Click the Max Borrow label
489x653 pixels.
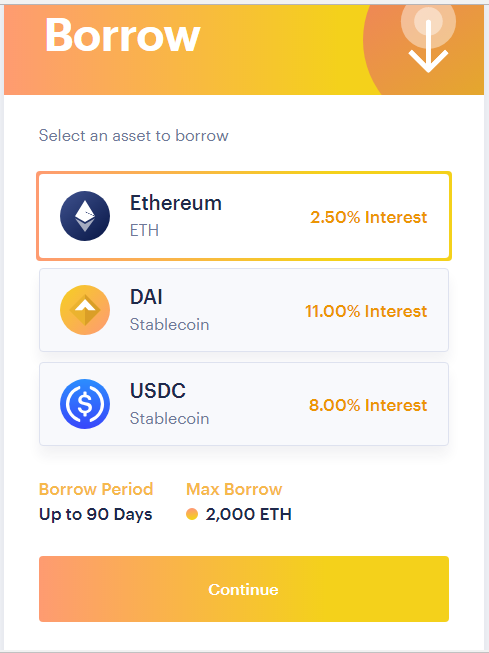coord(234,489)
